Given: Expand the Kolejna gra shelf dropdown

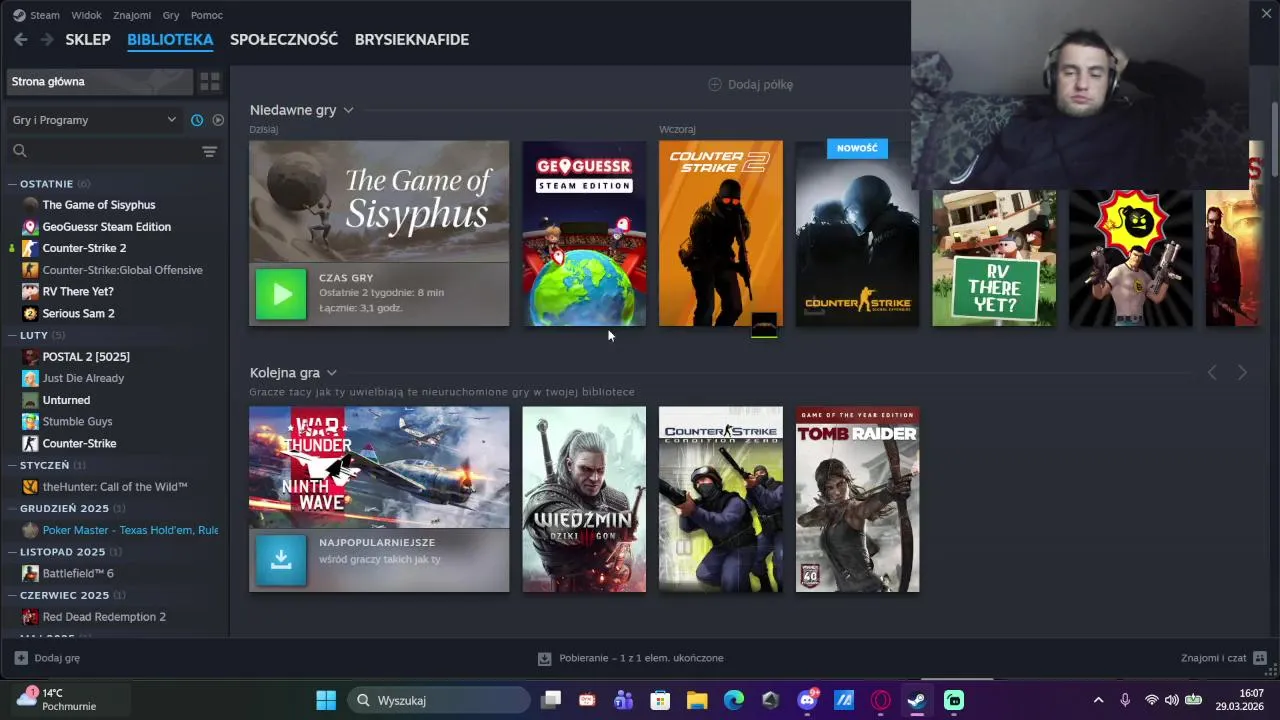Looking at the screenshot, I should pos(331,373).
